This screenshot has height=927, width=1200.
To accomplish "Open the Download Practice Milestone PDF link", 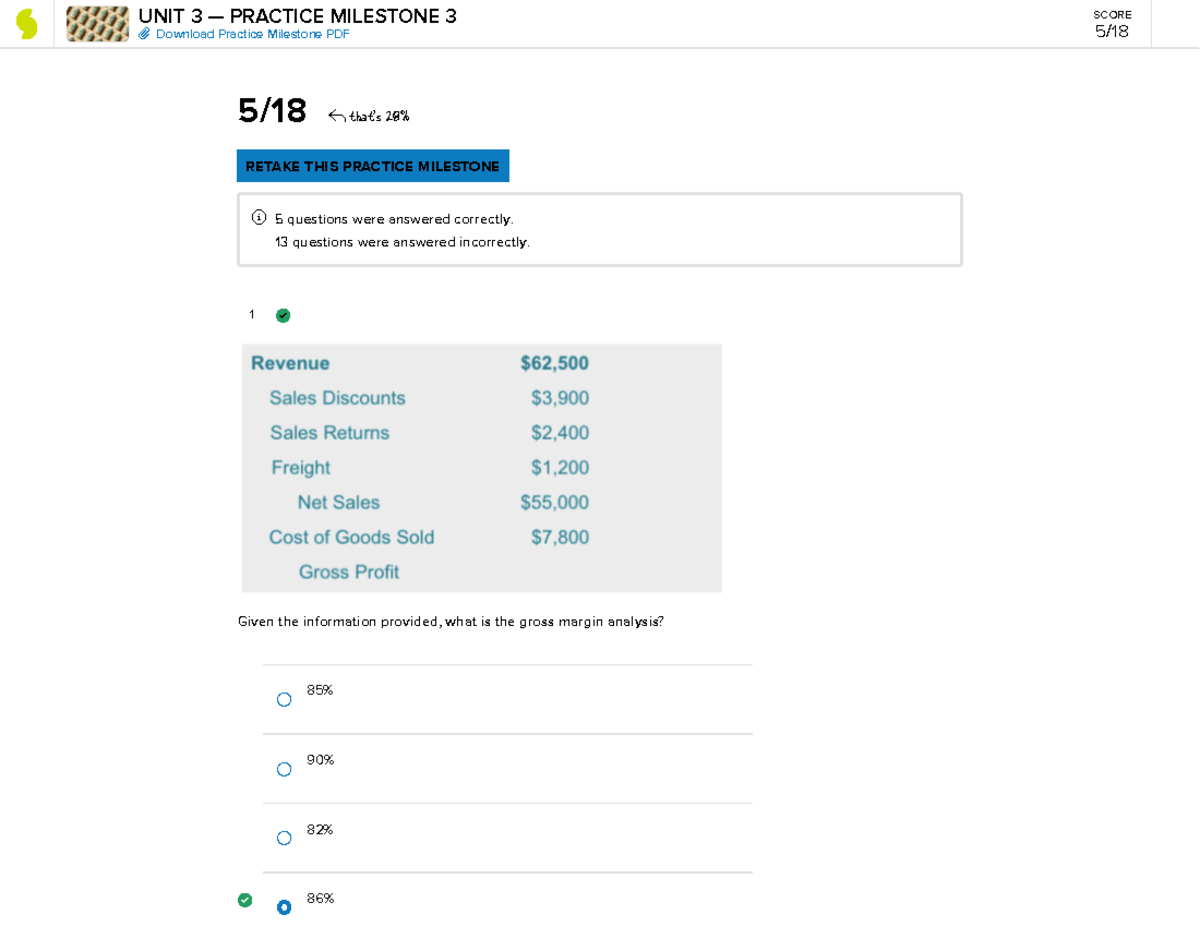I will click(255, 33).
